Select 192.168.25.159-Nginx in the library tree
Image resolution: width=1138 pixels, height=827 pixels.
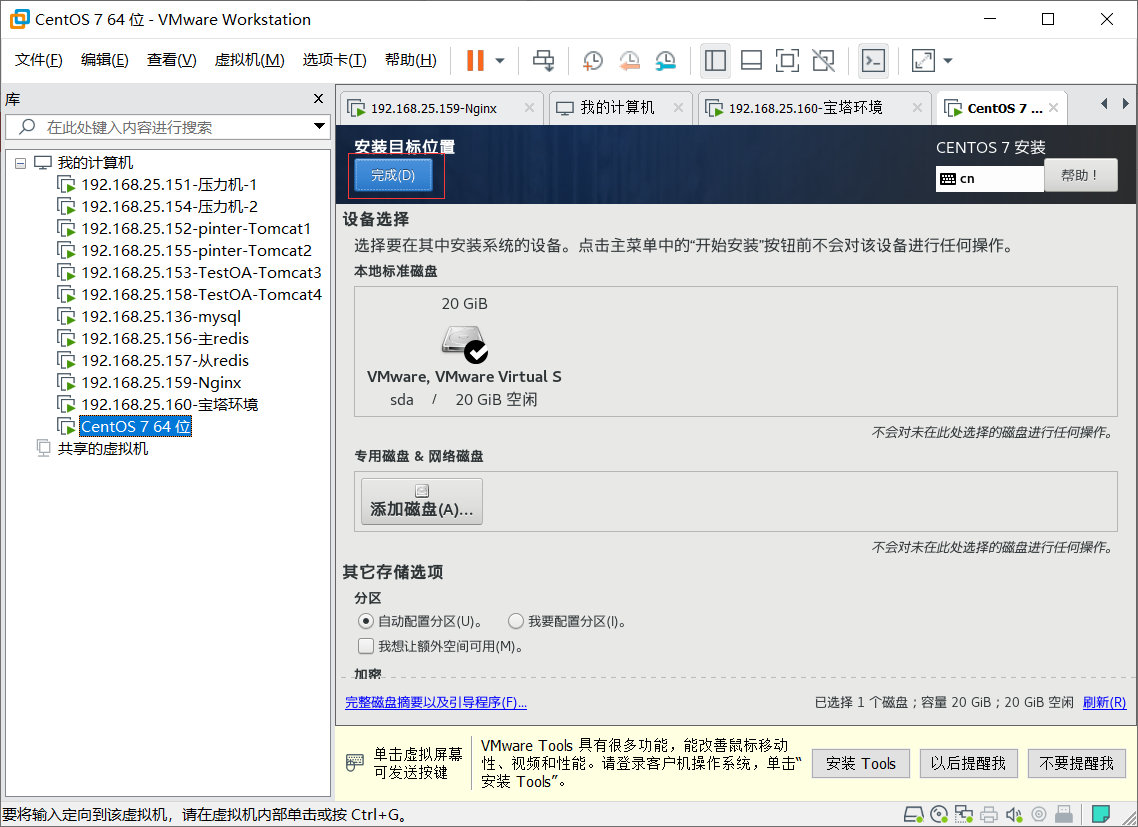pyautogui.click(x=160, y=383)
